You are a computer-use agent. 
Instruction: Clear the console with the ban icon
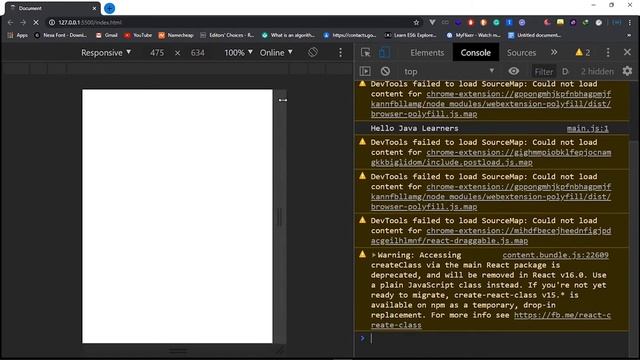(385, 71)
